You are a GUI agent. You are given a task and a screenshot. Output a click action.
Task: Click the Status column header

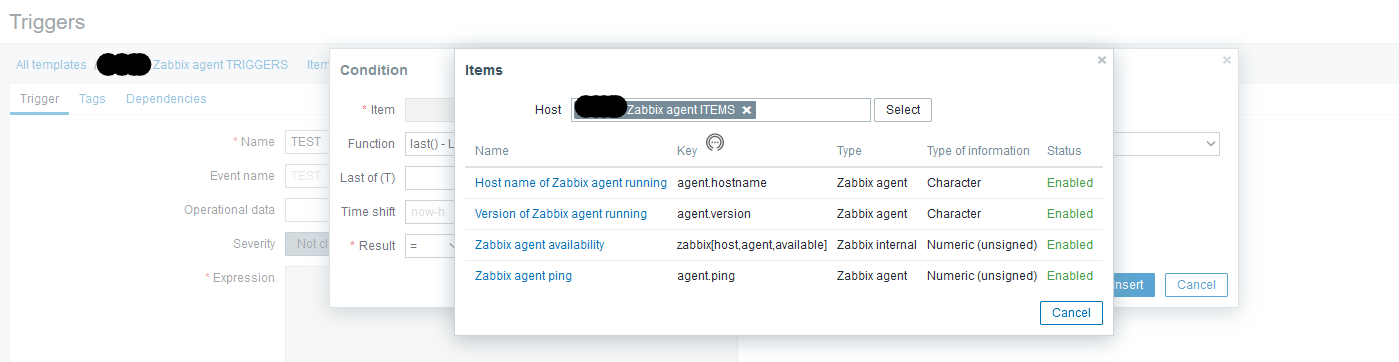coord(1064,151)
